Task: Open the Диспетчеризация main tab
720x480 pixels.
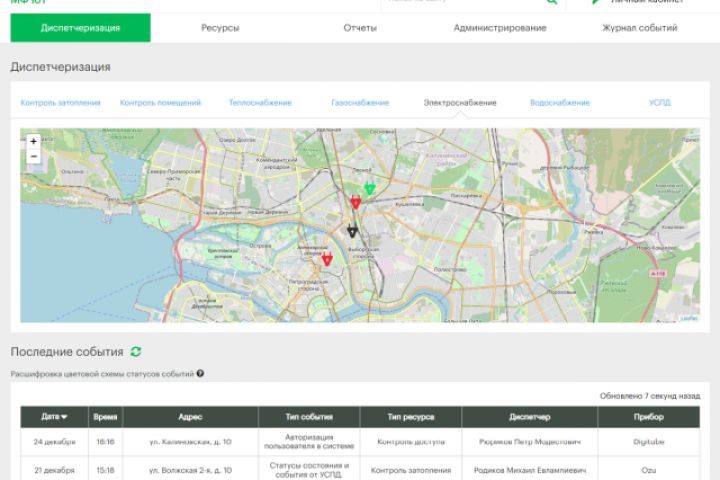Action: 80,28
